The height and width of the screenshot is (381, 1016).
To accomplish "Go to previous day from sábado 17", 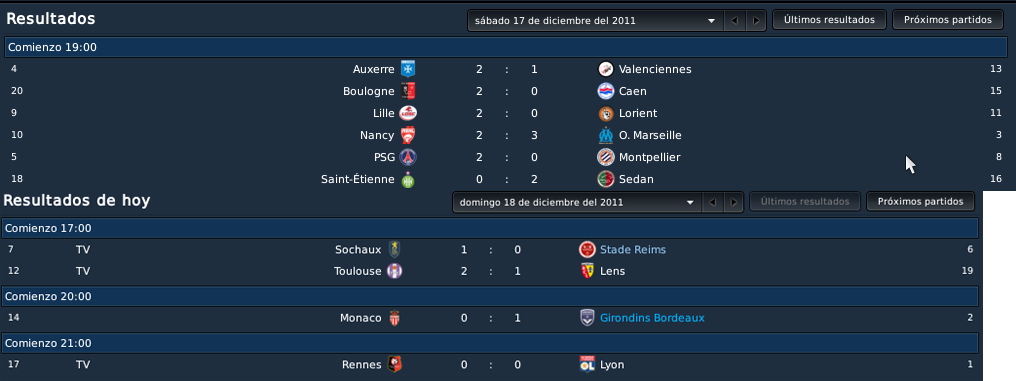I will click(x=734, y=20).
